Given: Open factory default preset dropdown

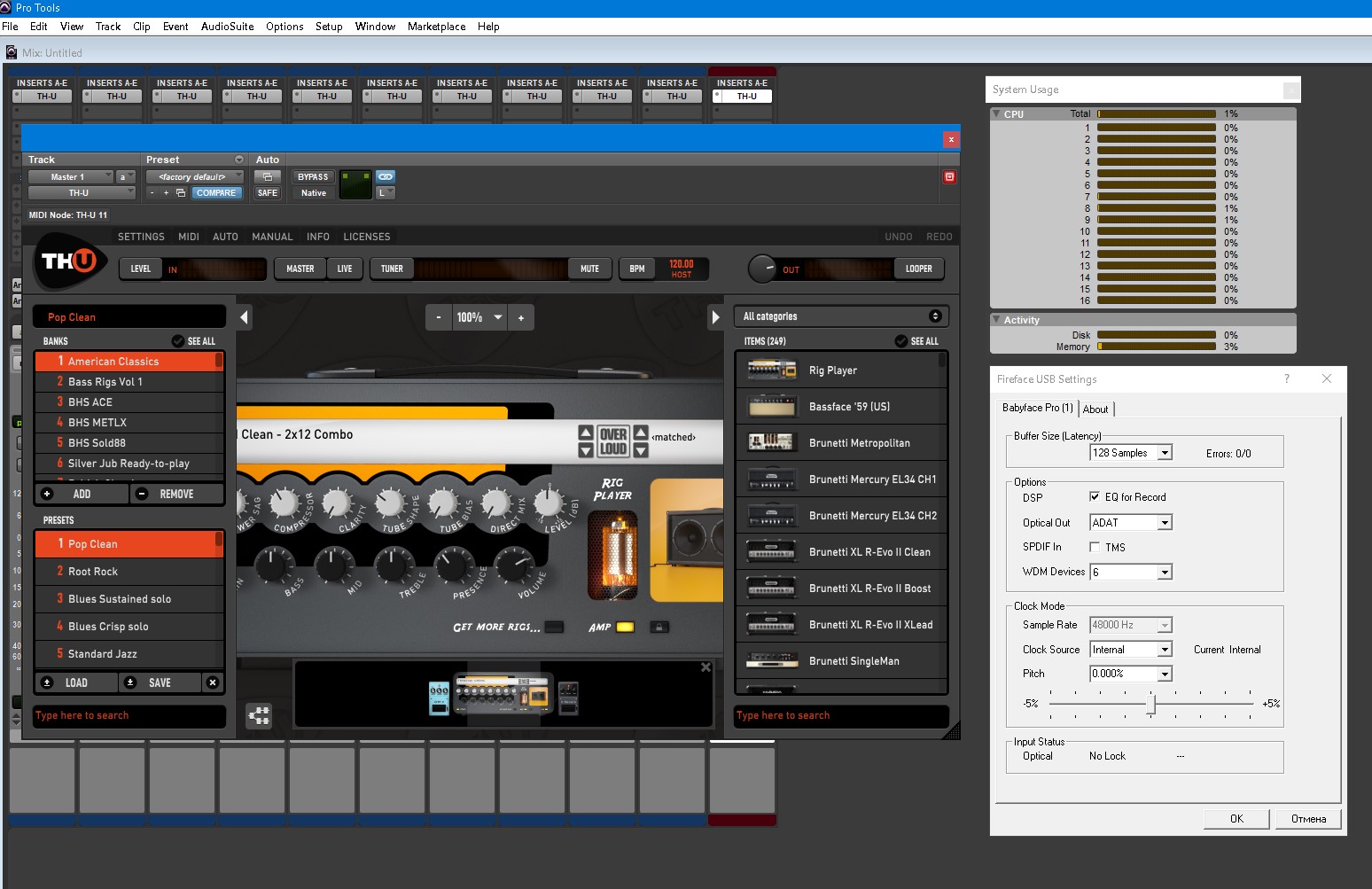Looking at the screenshot, I should point(194,176).
